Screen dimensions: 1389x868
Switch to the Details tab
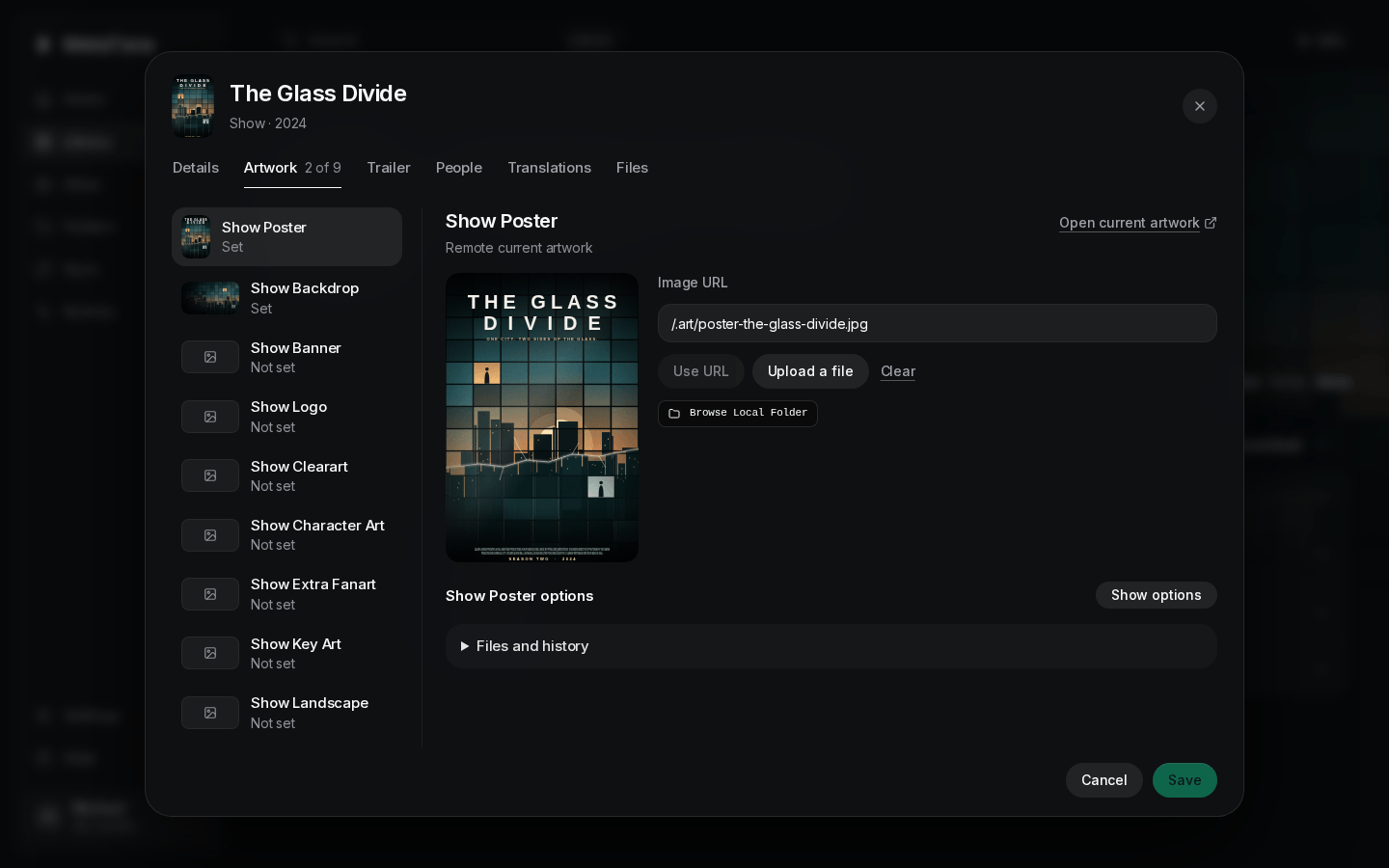[x=196, y=168]
